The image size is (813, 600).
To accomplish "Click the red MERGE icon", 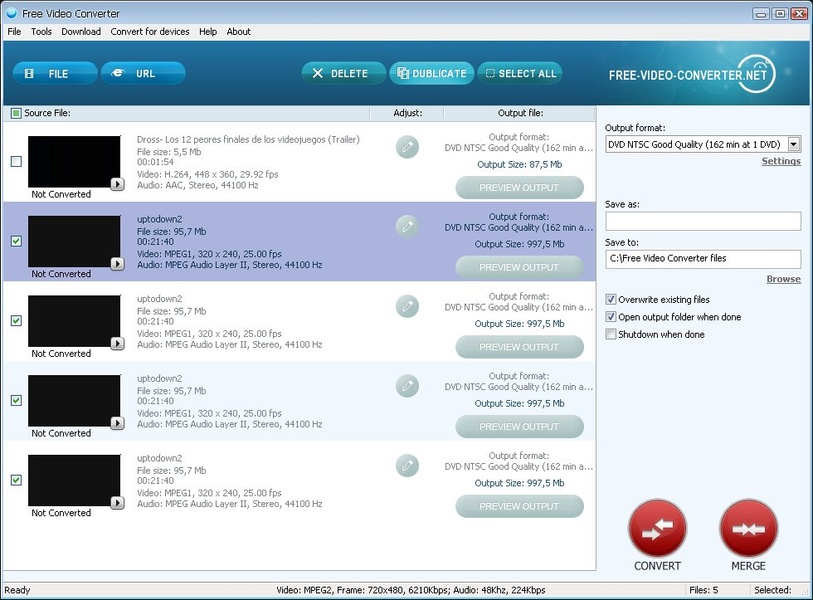I will pos(748,528).
